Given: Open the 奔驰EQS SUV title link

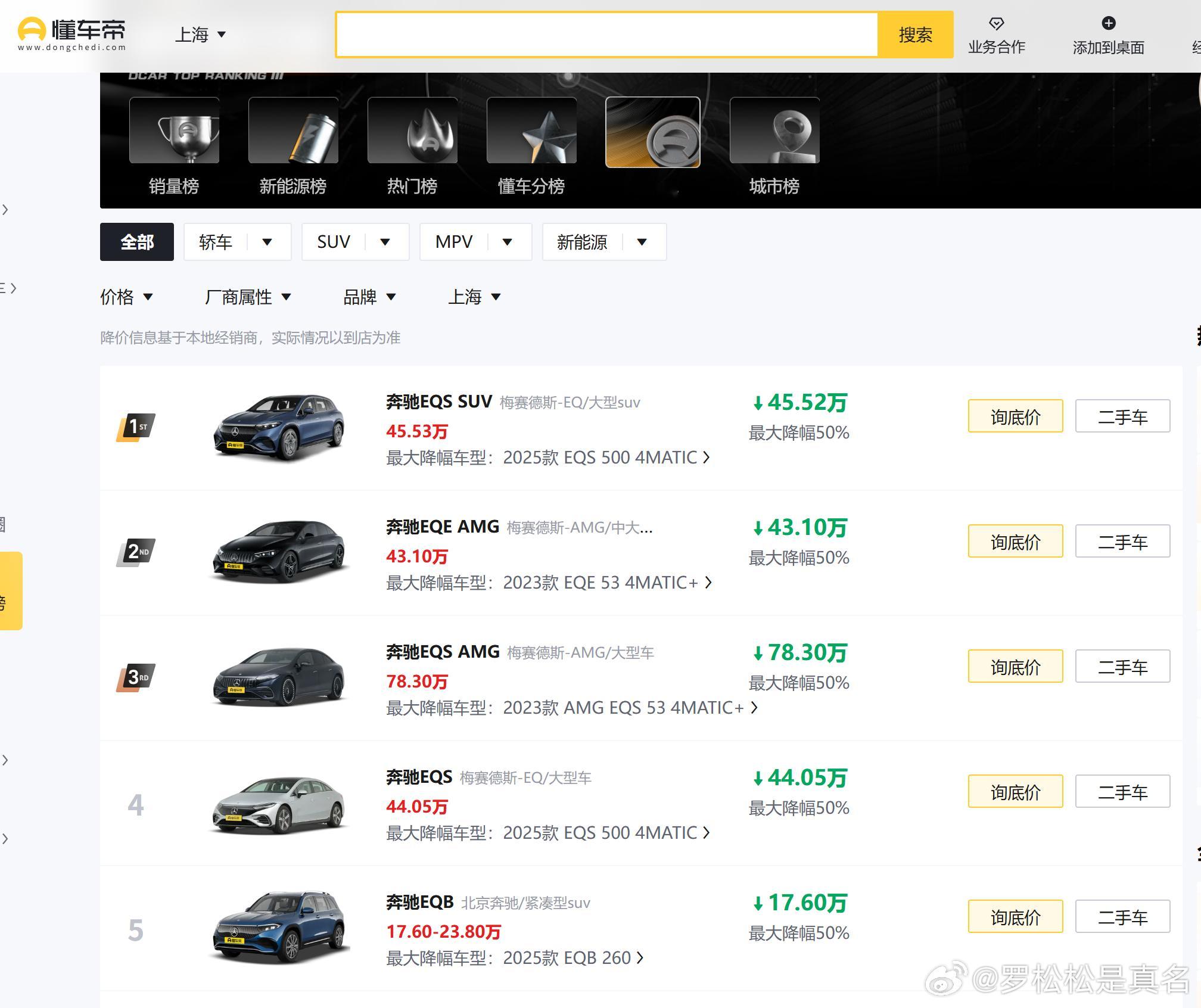Looking at the screenshot, I should pyautogui.click(x=439, y=402).
